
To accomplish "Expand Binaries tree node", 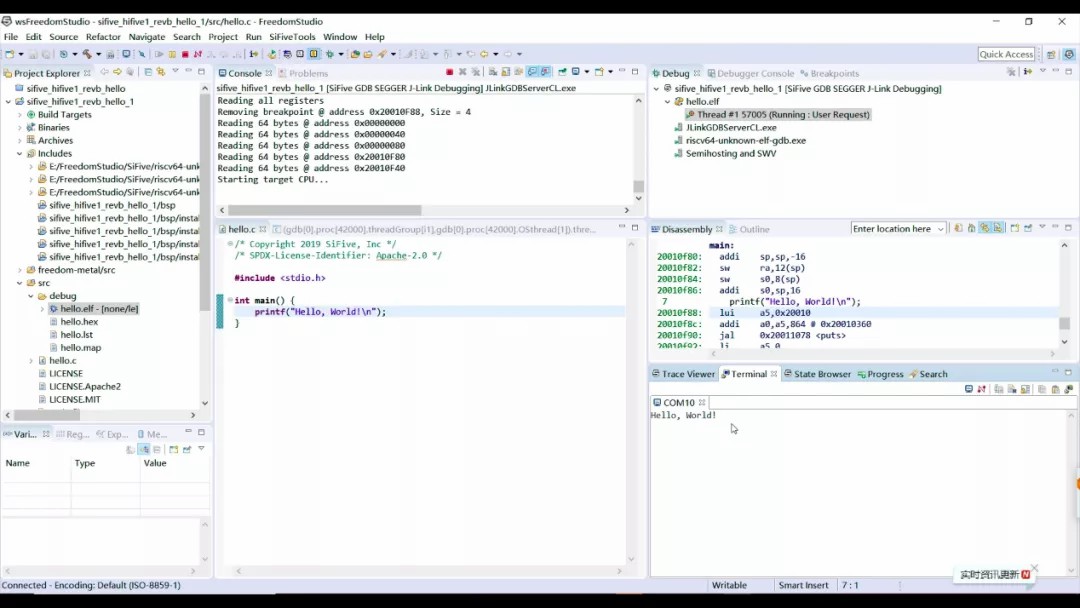I will pos(19,127).
